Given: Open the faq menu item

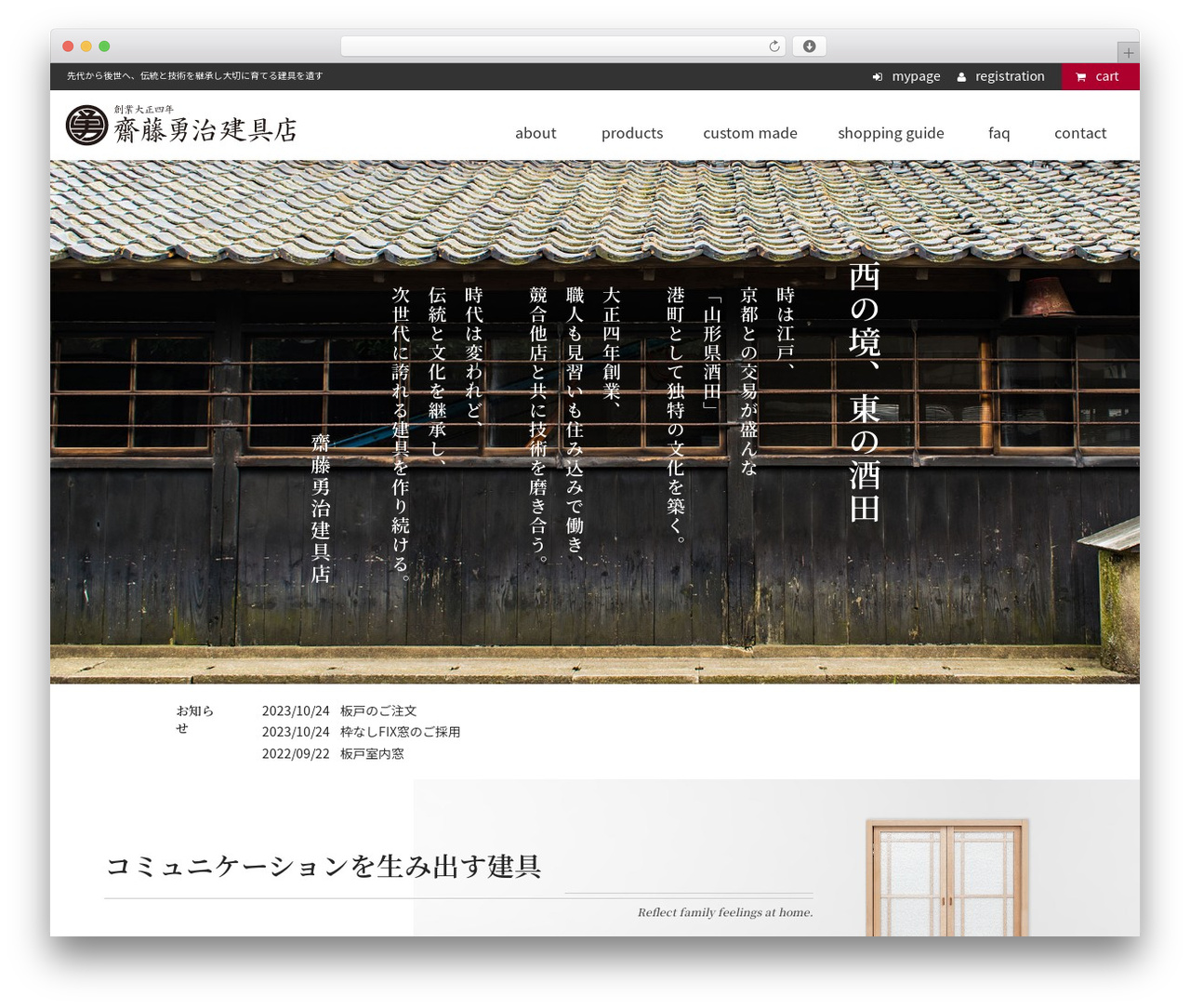Looking at the screenshot, I should click(999, 133).
